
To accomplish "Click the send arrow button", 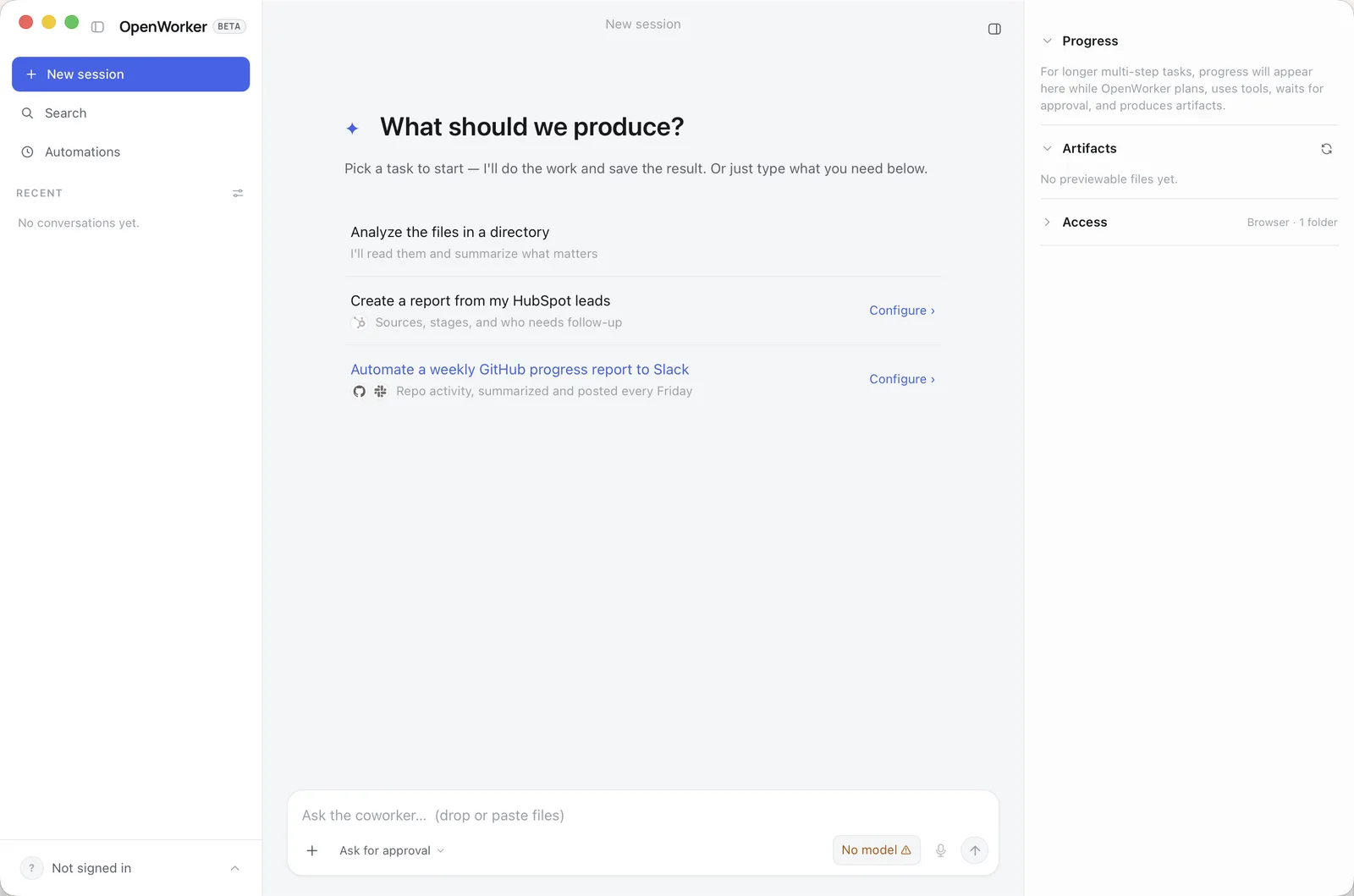I will pos(975,850).
